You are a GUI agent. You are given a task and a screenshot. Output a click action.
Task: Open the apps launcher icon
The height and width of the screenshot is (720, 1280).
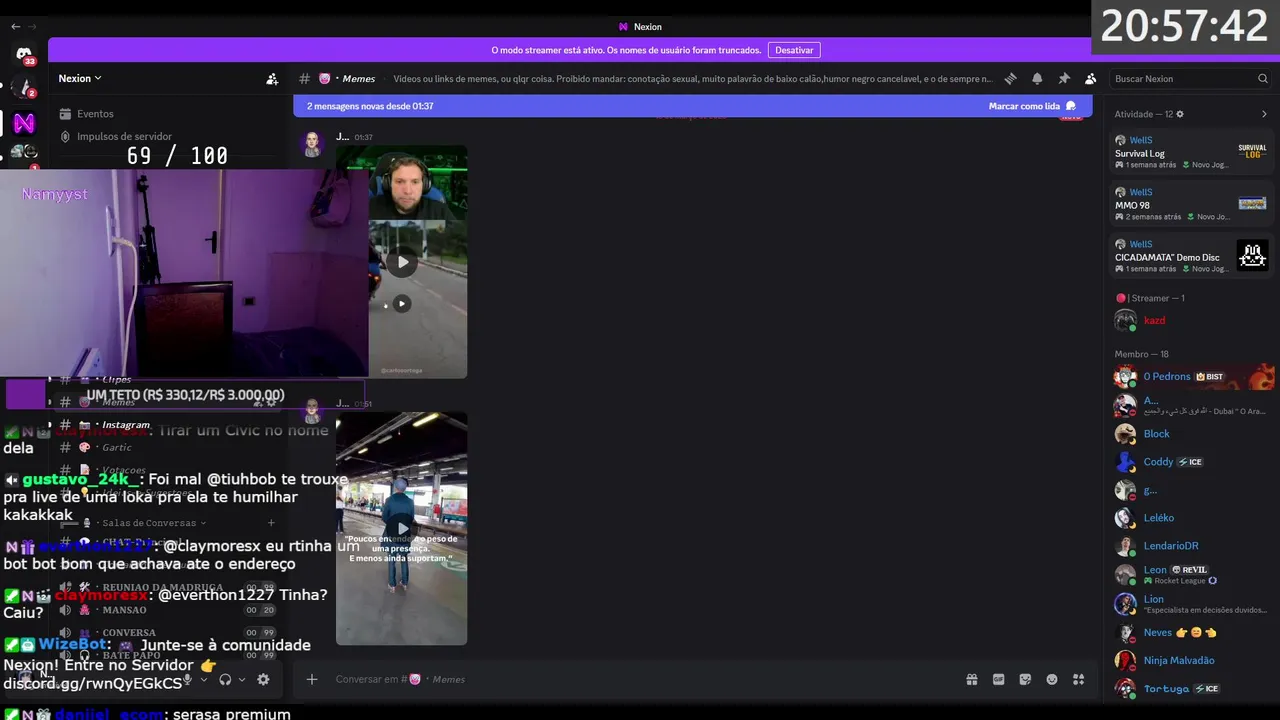(1078, 680)
